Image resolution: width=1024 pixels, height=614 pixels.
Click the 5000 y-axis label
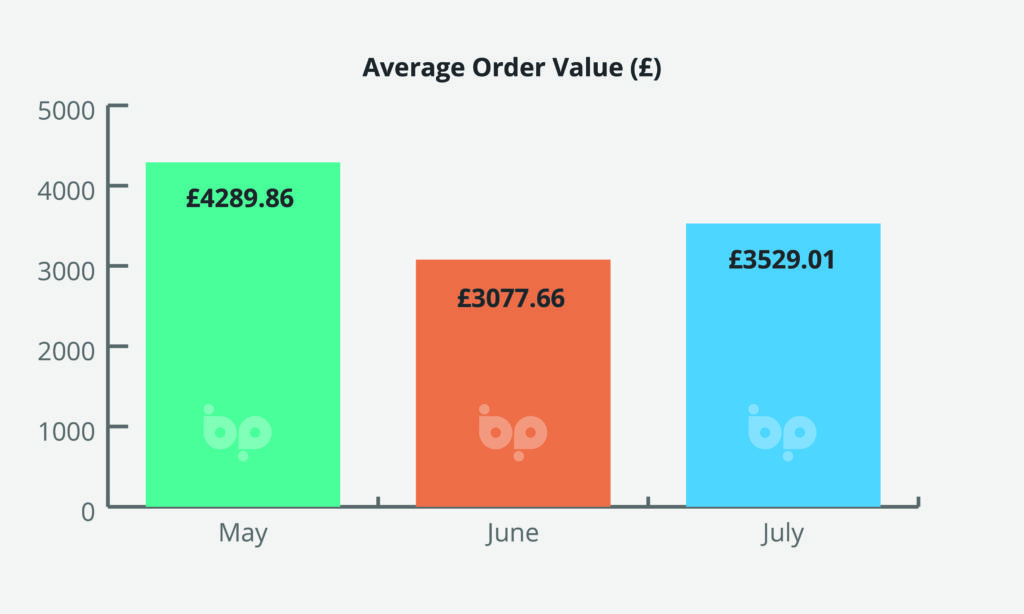pos(66,111)
